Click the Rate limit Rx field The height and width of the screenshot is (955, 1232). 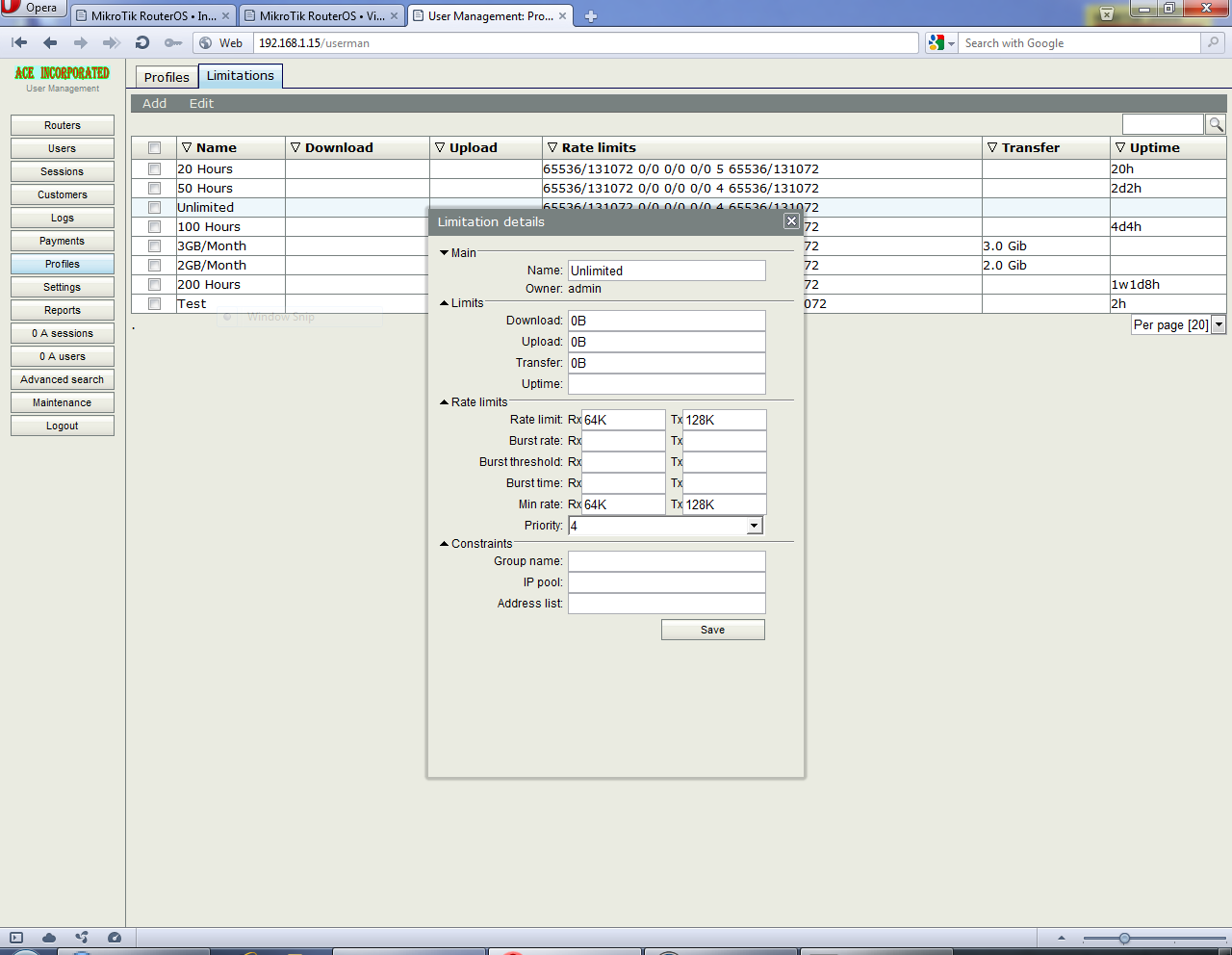coord(624,420)
